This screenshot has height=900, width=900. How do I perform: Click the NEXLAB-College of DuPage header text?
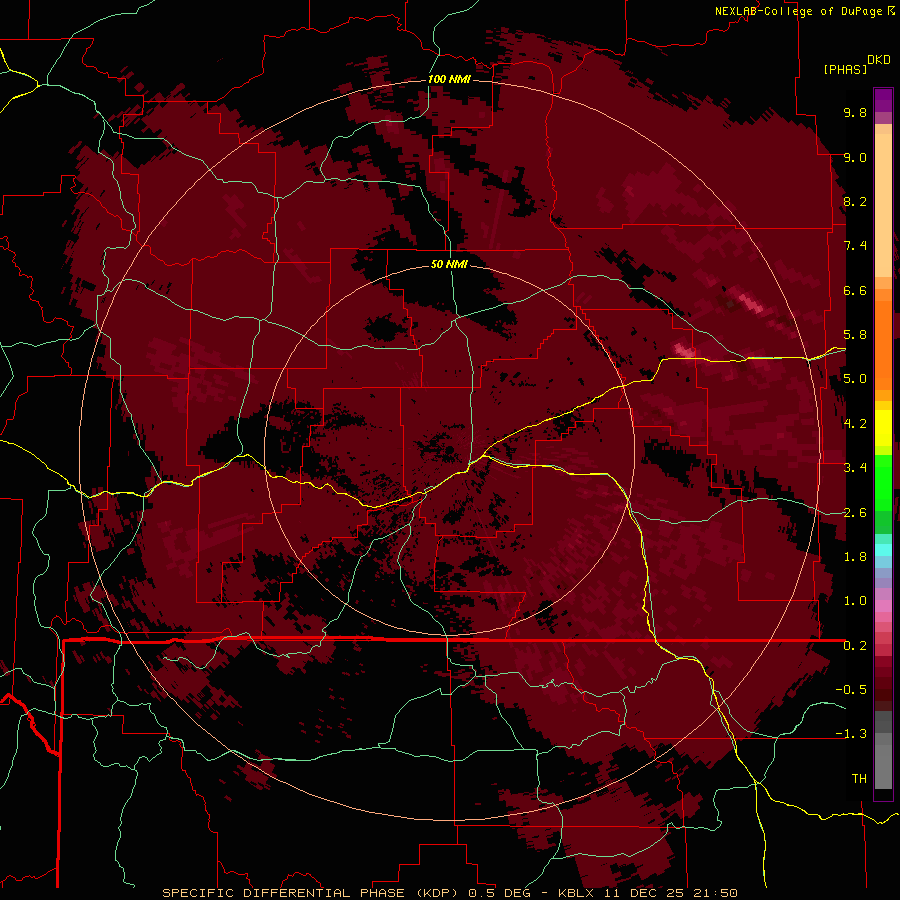pos(804,11)
